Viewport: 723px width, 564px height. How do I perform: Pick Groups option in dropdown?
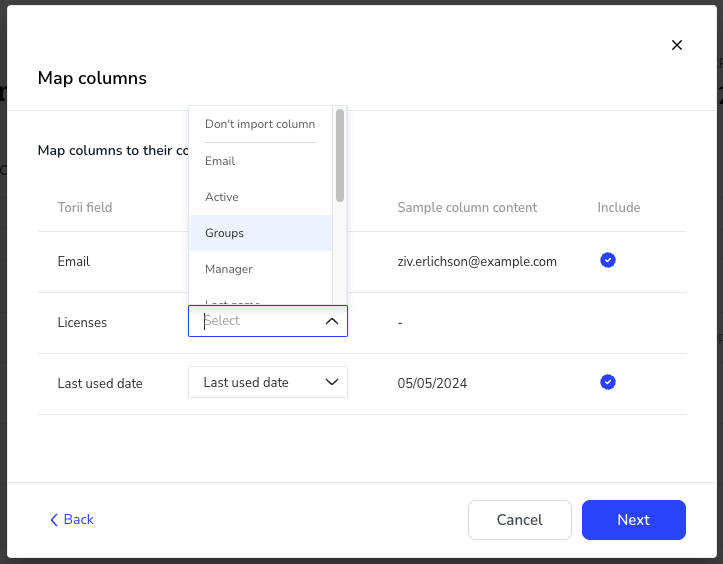(260, 233)
